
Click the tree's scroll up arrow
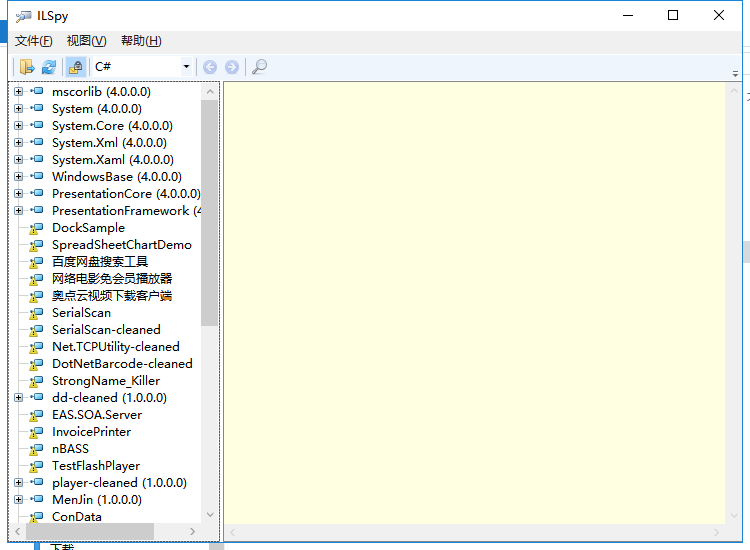point(210,91)
